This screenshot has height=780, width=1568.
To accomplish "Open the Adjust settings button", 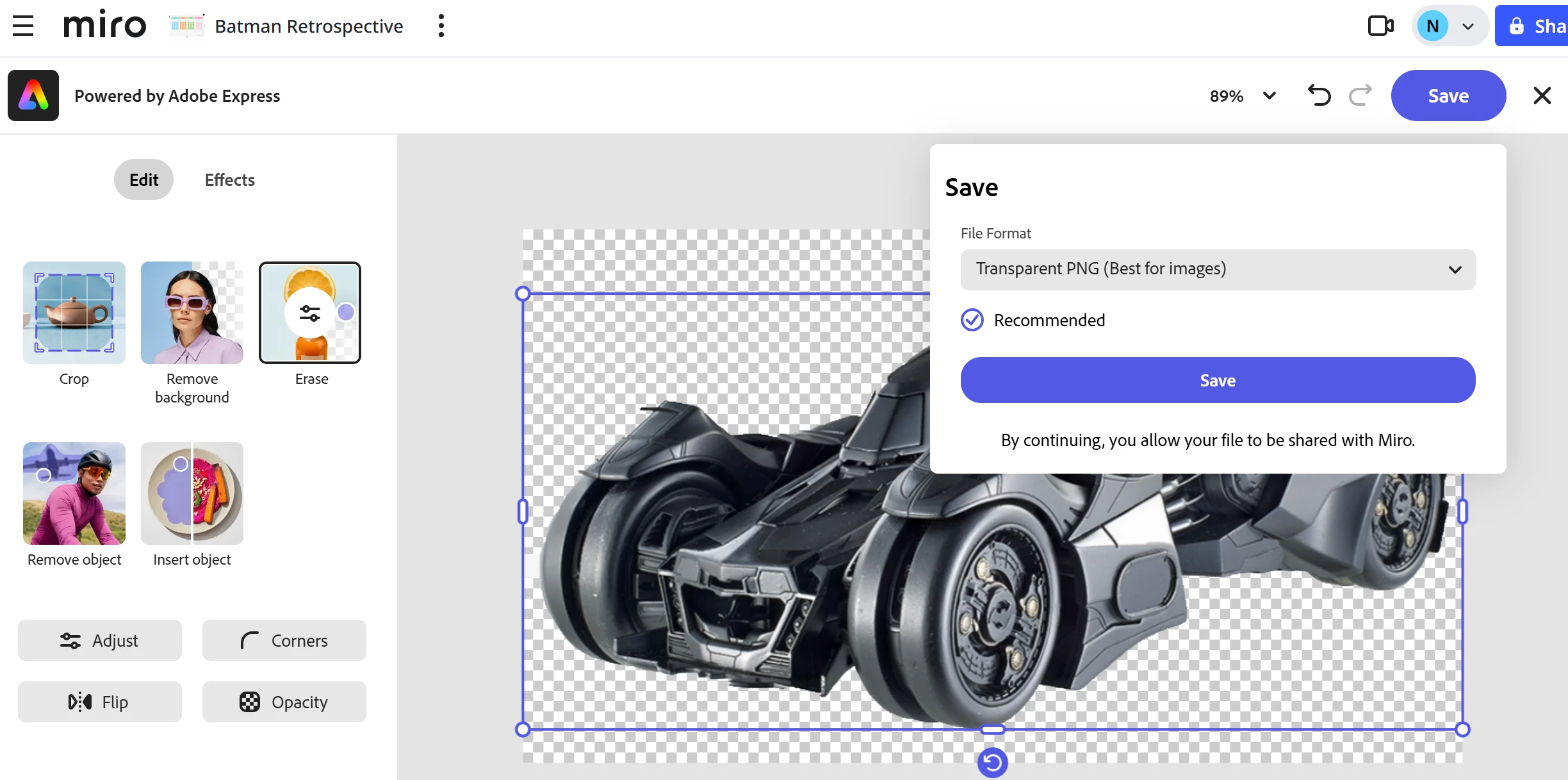I will pyautogui.click(x=100, y=640).
